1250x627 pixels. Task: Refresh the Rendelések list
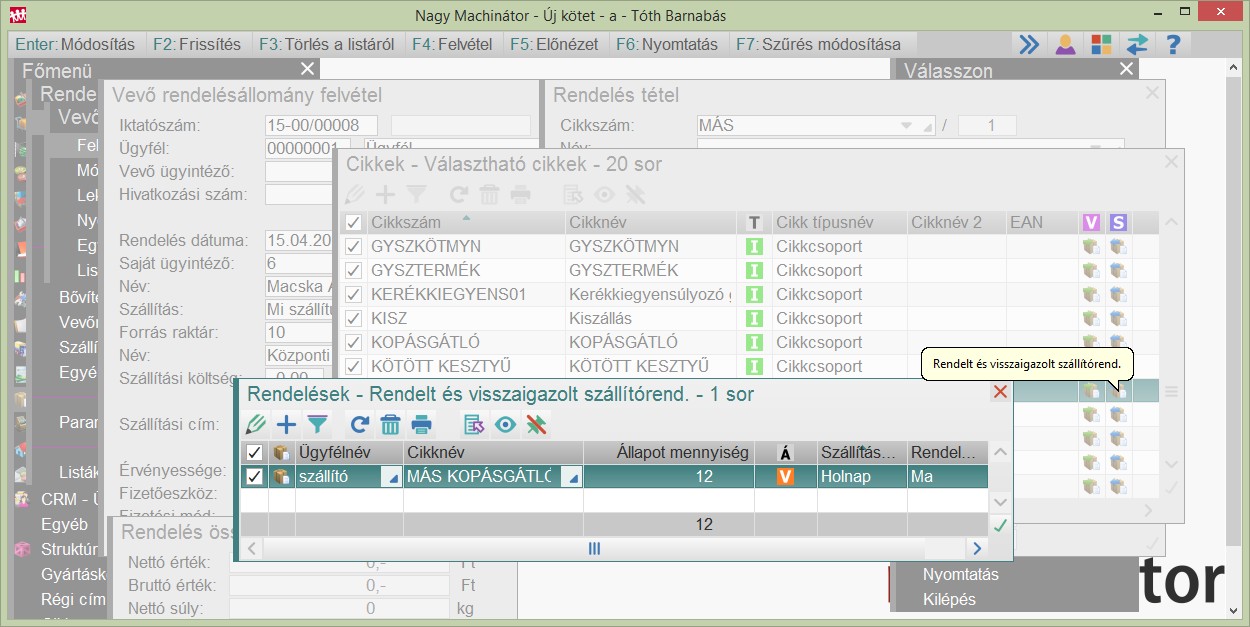(x=361, y=424)
